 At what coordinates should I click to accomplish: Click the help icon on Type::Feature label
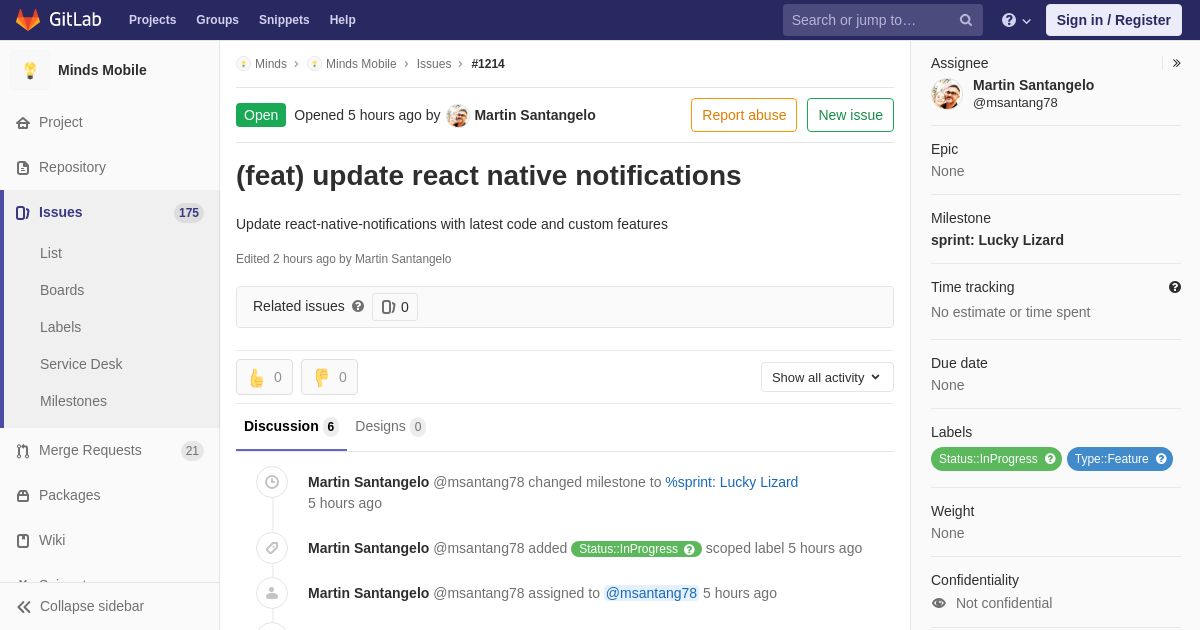point(1161,459)
